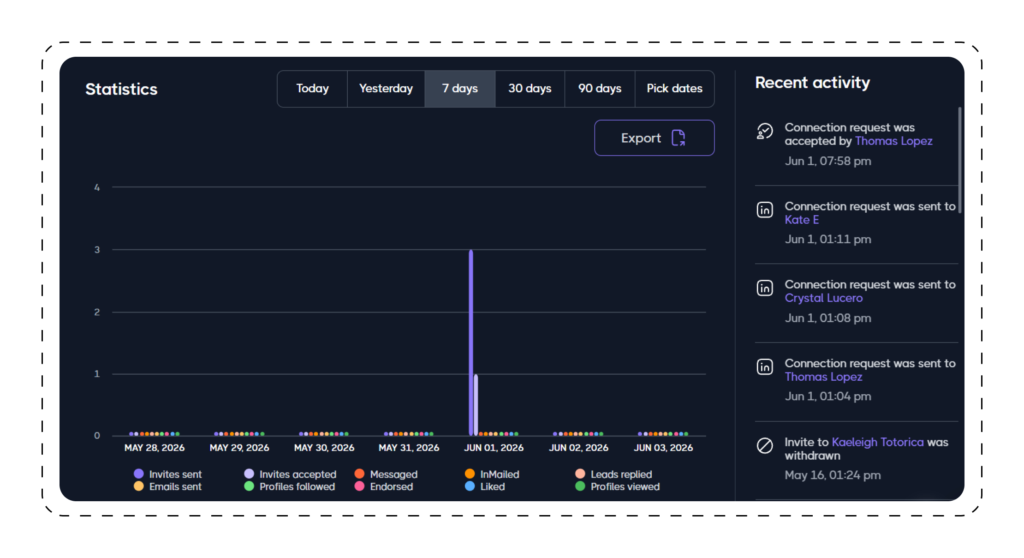Click the Invites accepted legend label
The width and height of the screenshot is (1024, 558).
click(298, 474)
